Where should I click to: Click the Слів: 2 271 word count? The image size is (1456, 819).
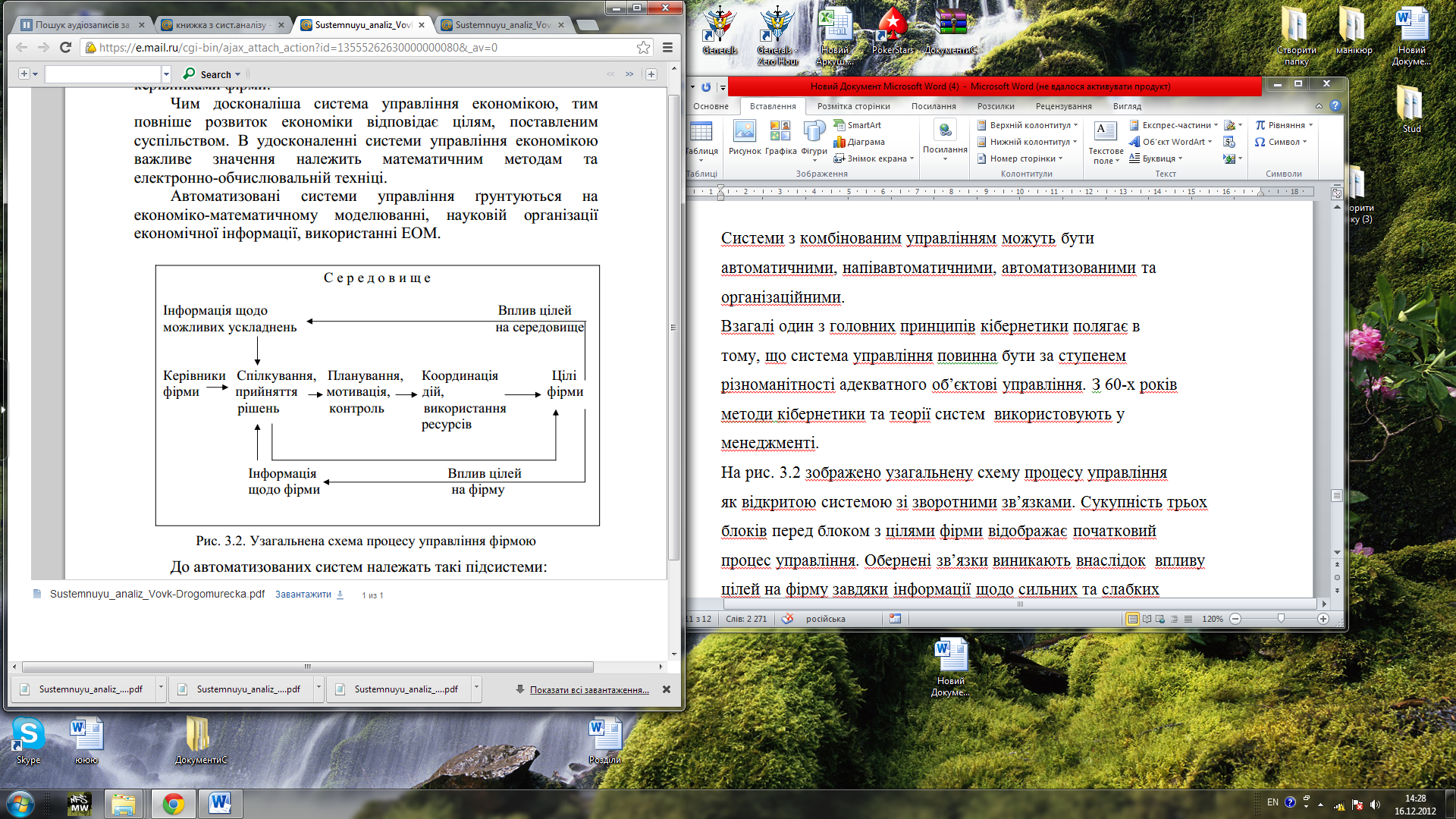[745, 619]
